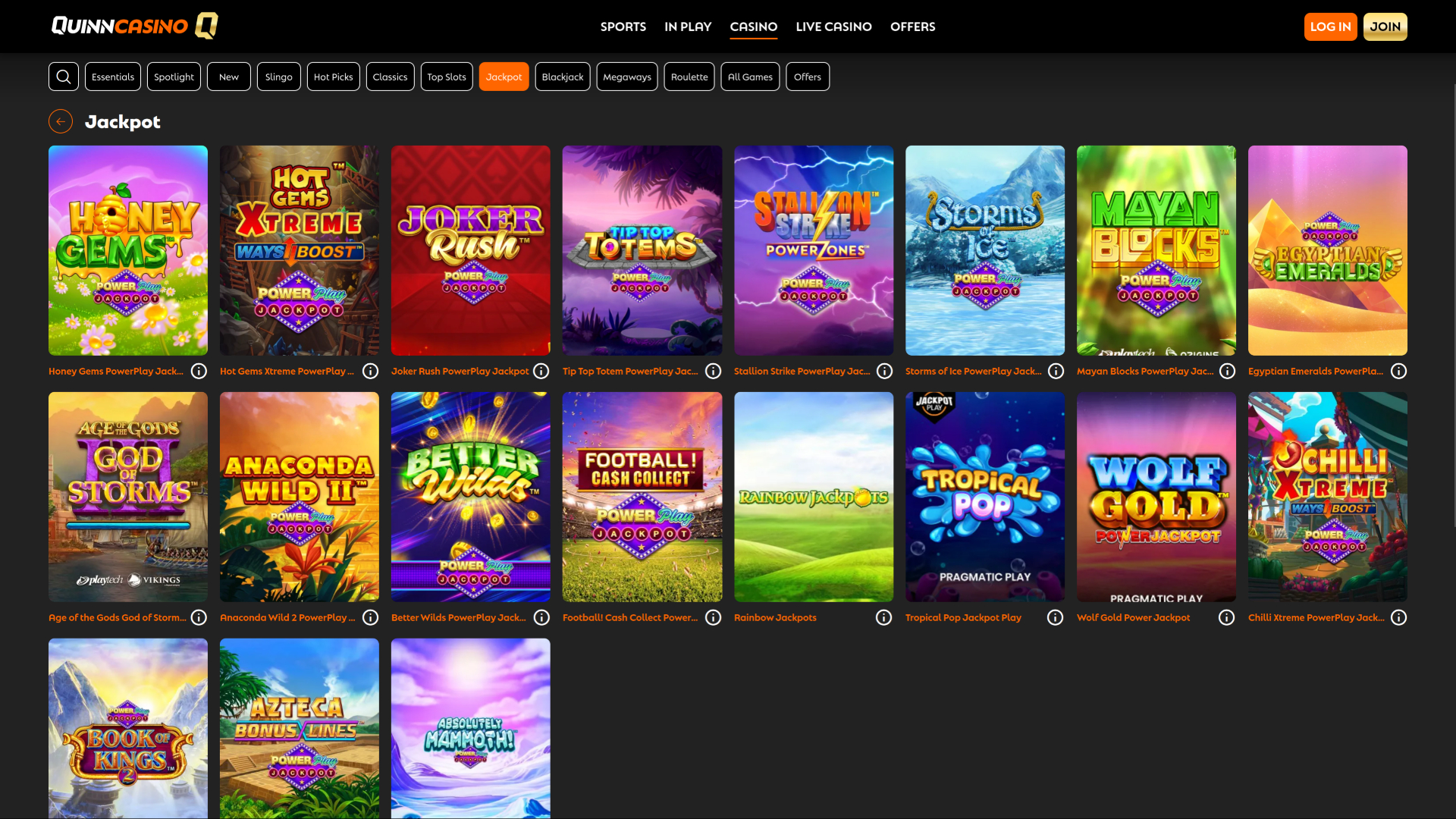The width and height of the screenshot is (1456, 819).
Task: Switch to the LIVE CASINO tab
Action: point(833,27)
